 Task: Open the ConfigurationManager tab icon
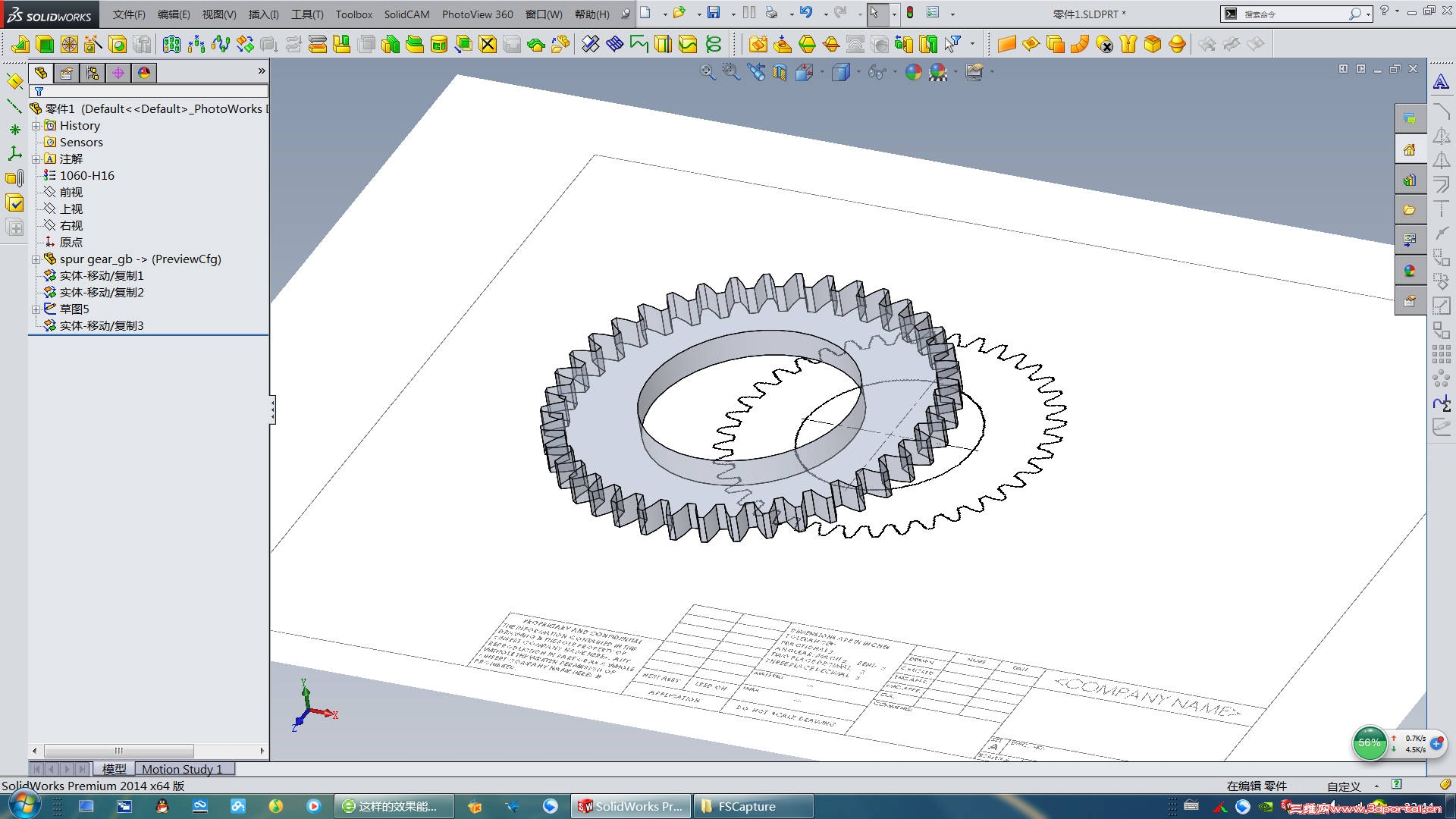(x=93, y=73)
